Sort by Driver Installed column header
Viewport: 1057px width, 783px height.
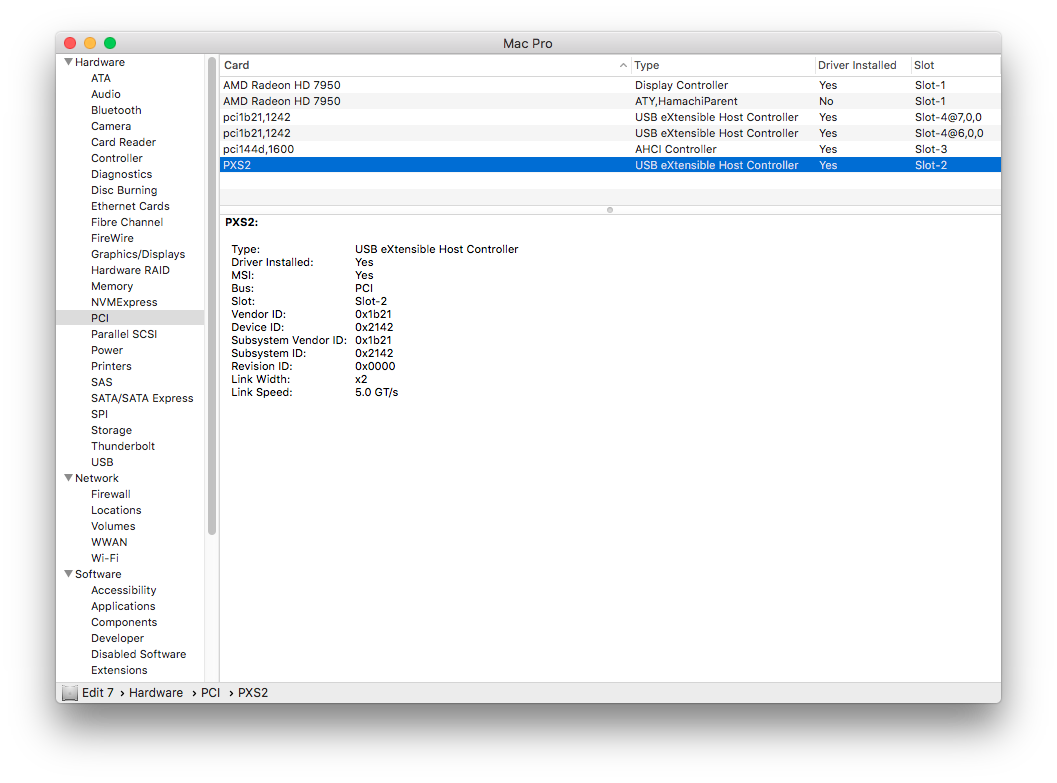coord(862,65)
